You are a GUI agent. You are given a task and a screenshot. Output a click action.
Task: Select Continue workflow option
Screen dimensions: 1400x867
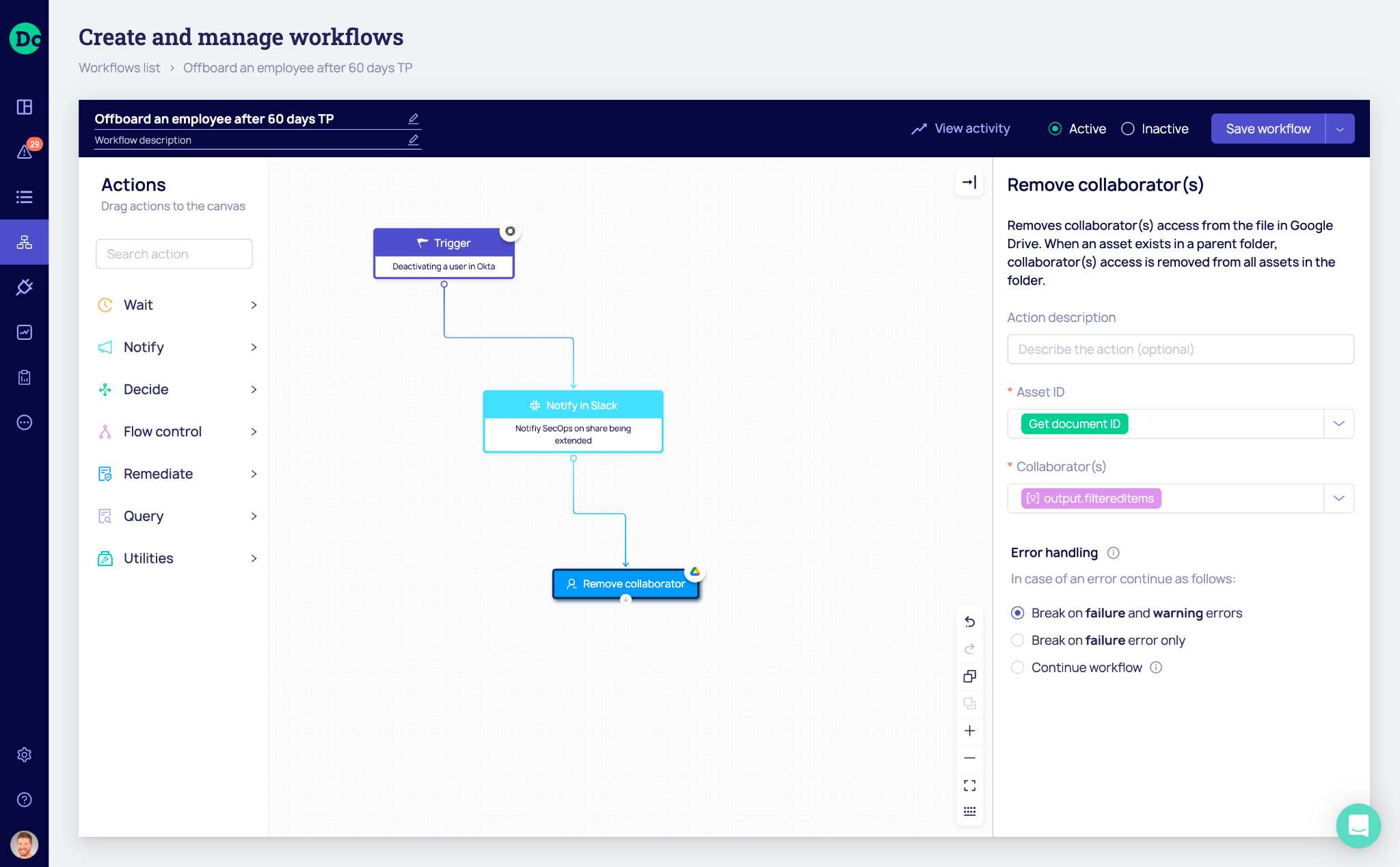1018,667
